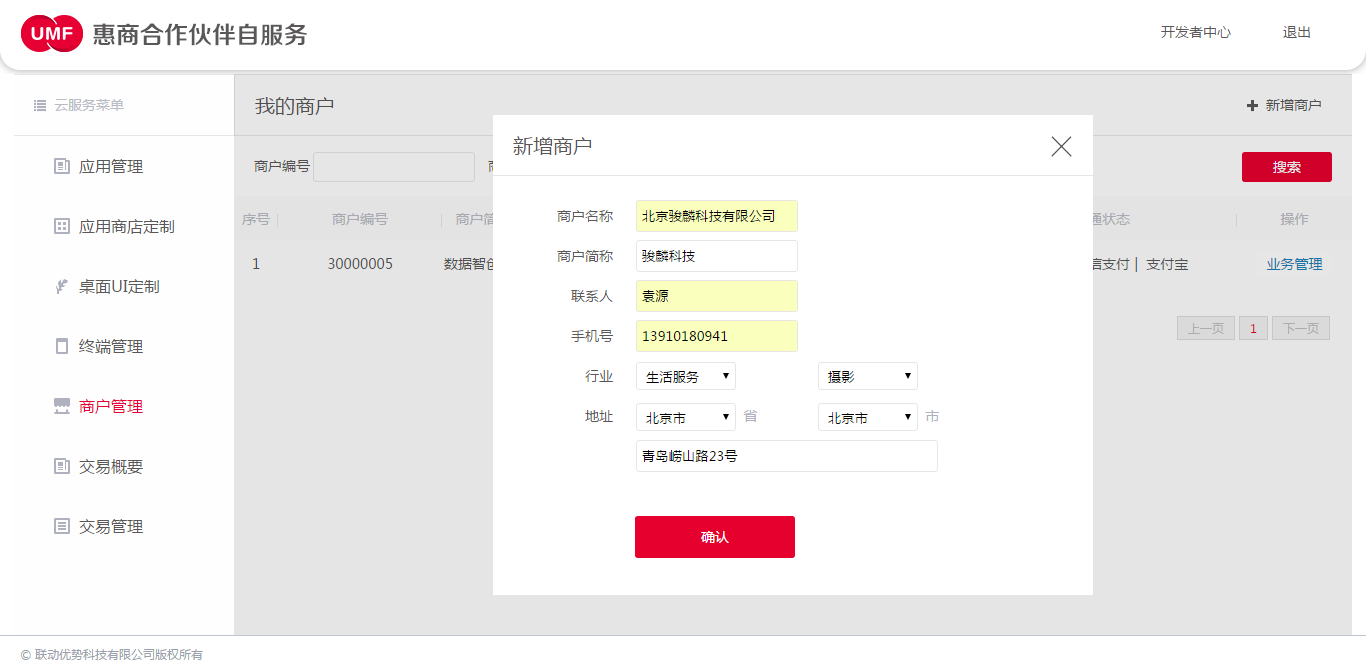Click the 手机号 input field
The height and width of the screenshot is (666, 1366).
click(716, 336)
